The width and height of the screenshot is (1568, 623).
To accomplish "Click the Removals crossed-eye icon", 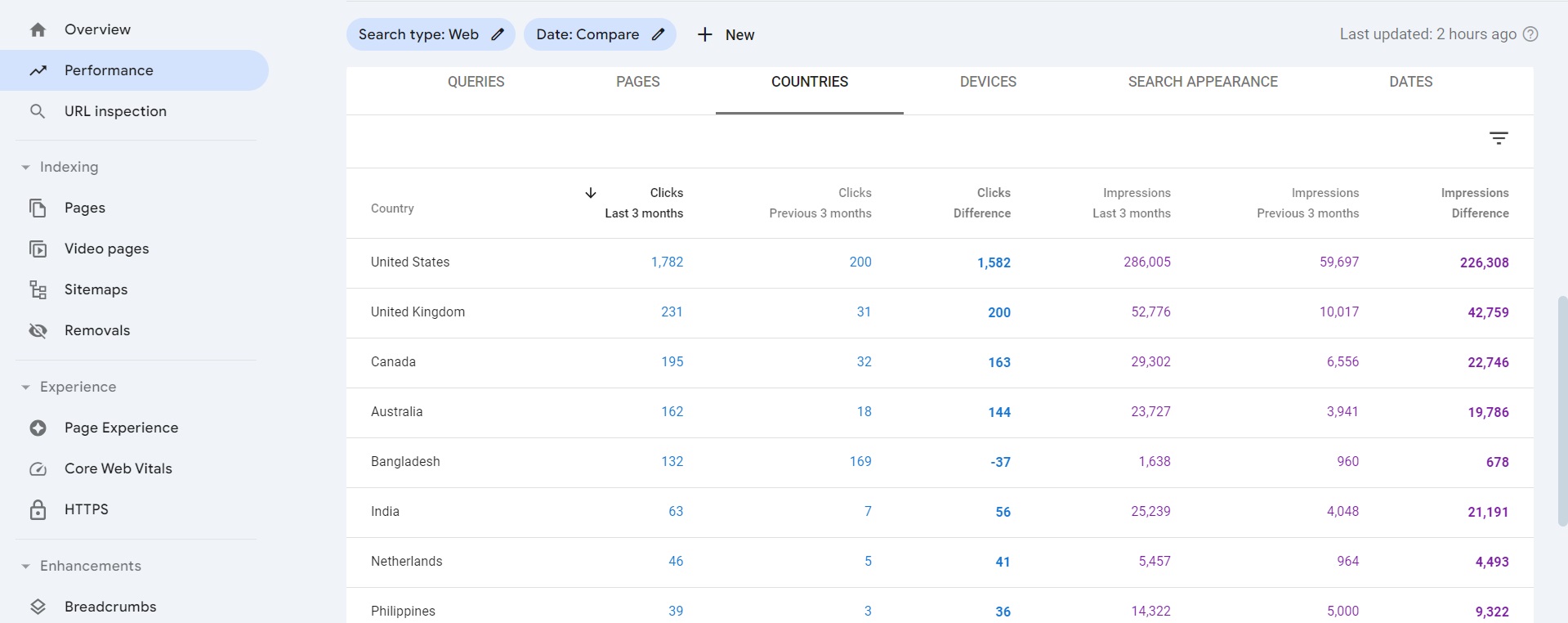I will point(38,330).
